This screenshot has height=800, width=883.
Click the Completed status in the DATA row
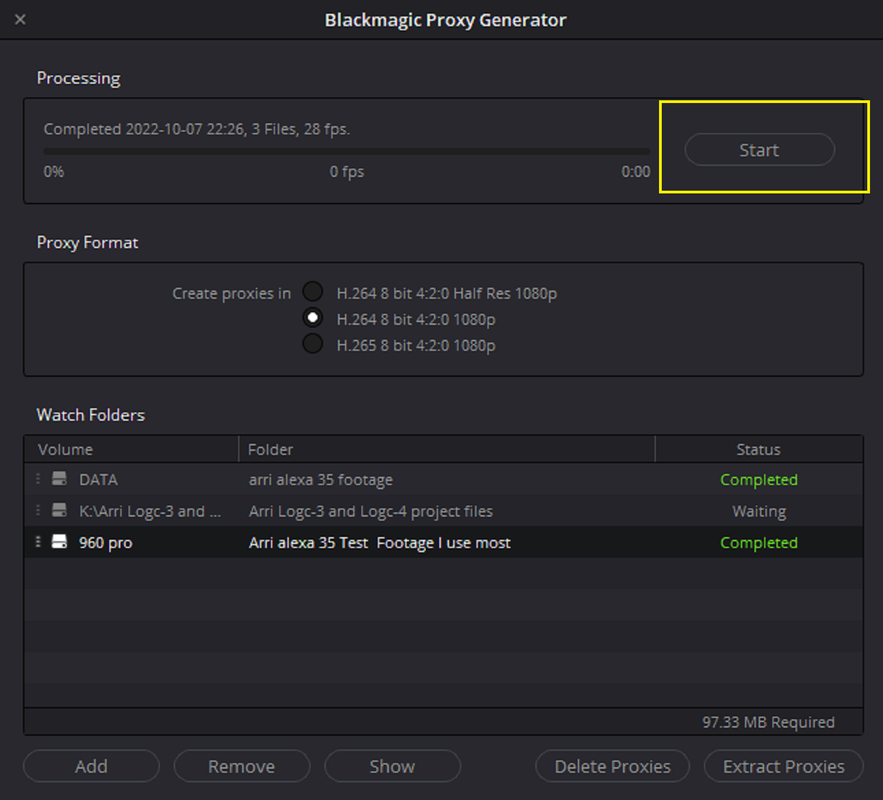[759, 480]
